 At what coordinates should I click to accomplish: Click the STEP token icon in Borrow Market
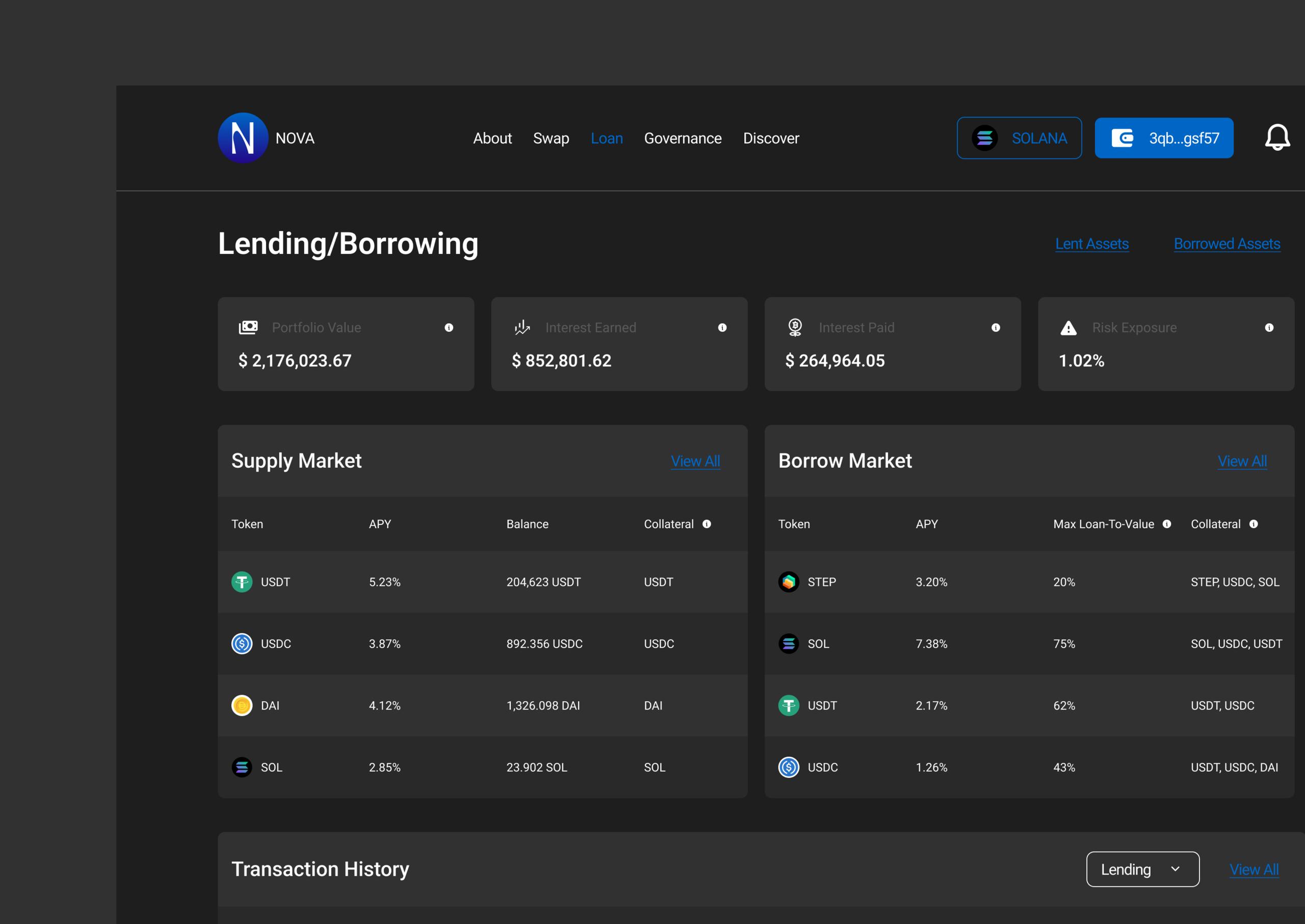788,582
